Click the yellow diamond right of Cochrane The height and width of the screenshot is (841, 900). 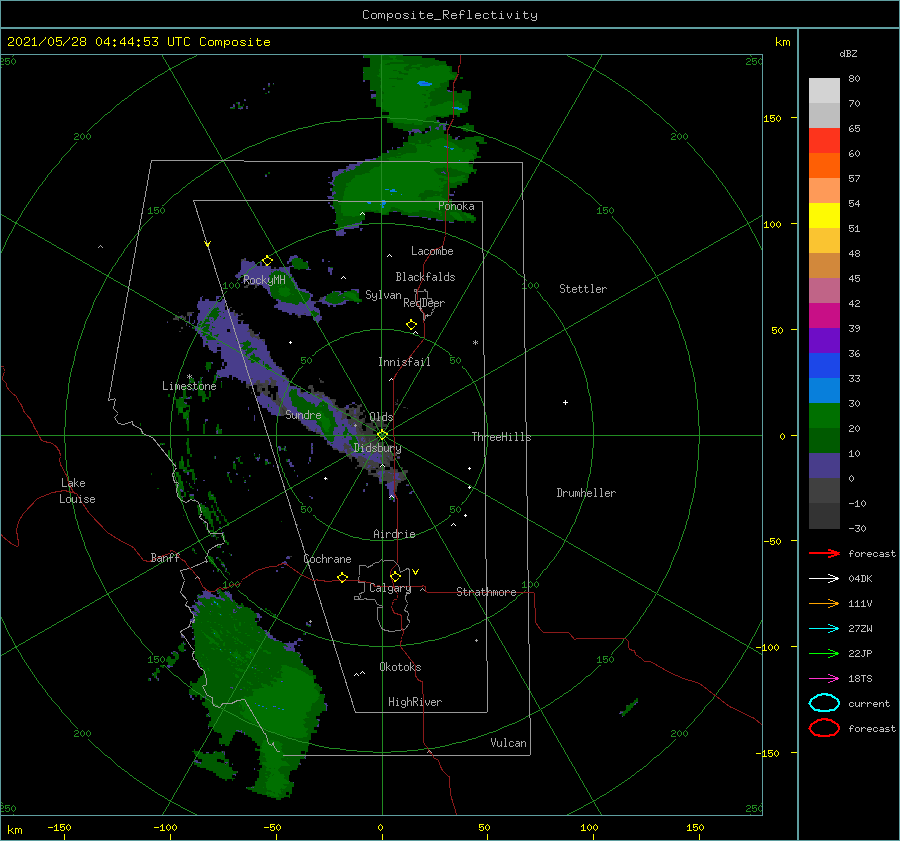[x=342, y=577]
